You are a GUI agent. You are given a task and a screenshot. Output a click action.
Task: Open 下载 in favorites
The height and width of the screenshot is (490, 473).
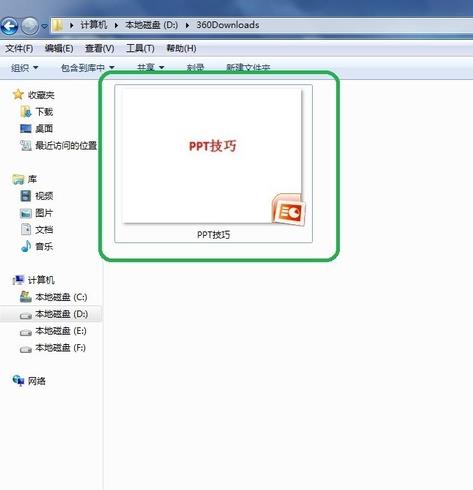[44, 112]
